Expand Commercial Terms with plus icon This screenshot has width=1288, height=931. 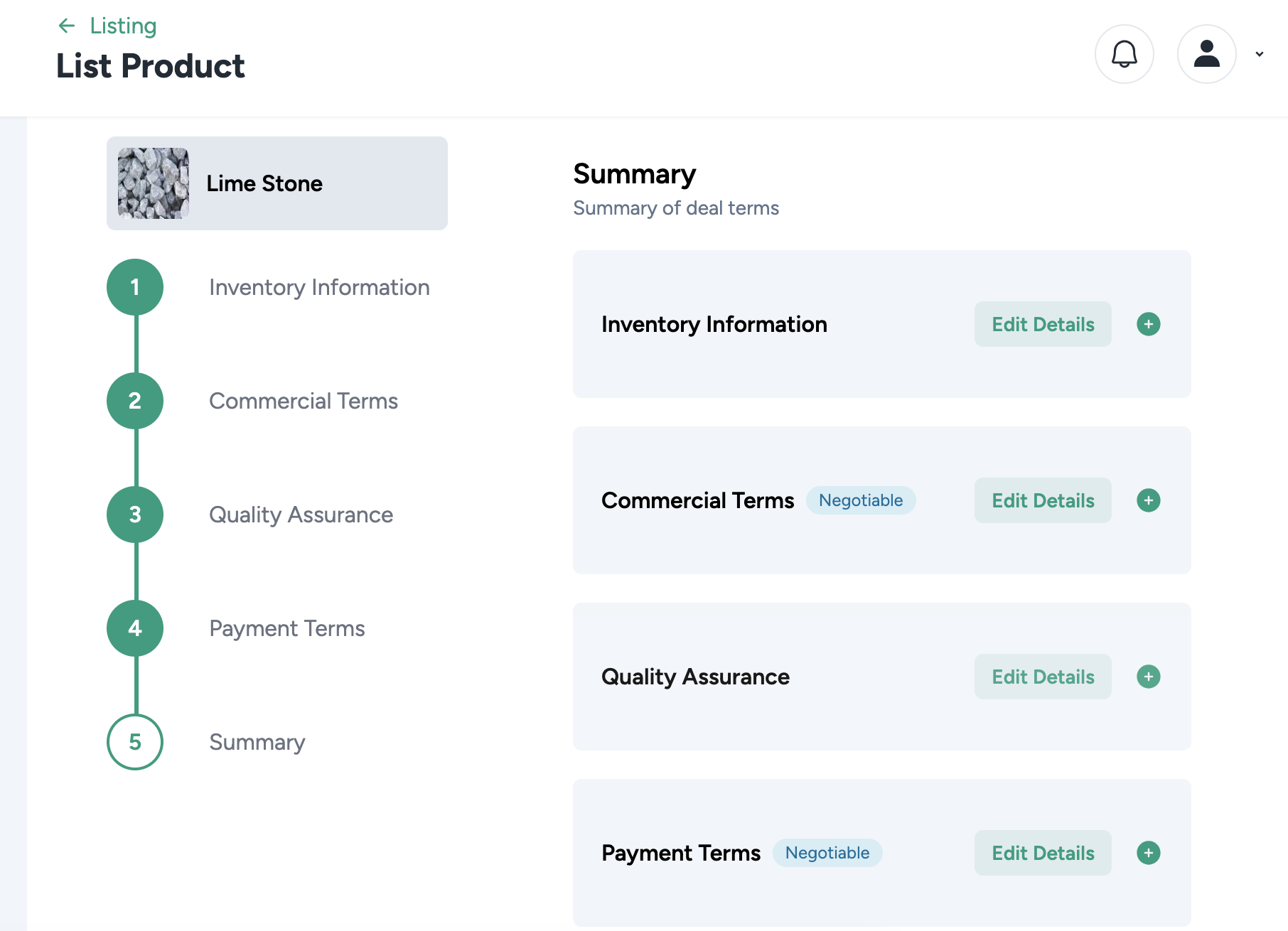pos(1148,500)
